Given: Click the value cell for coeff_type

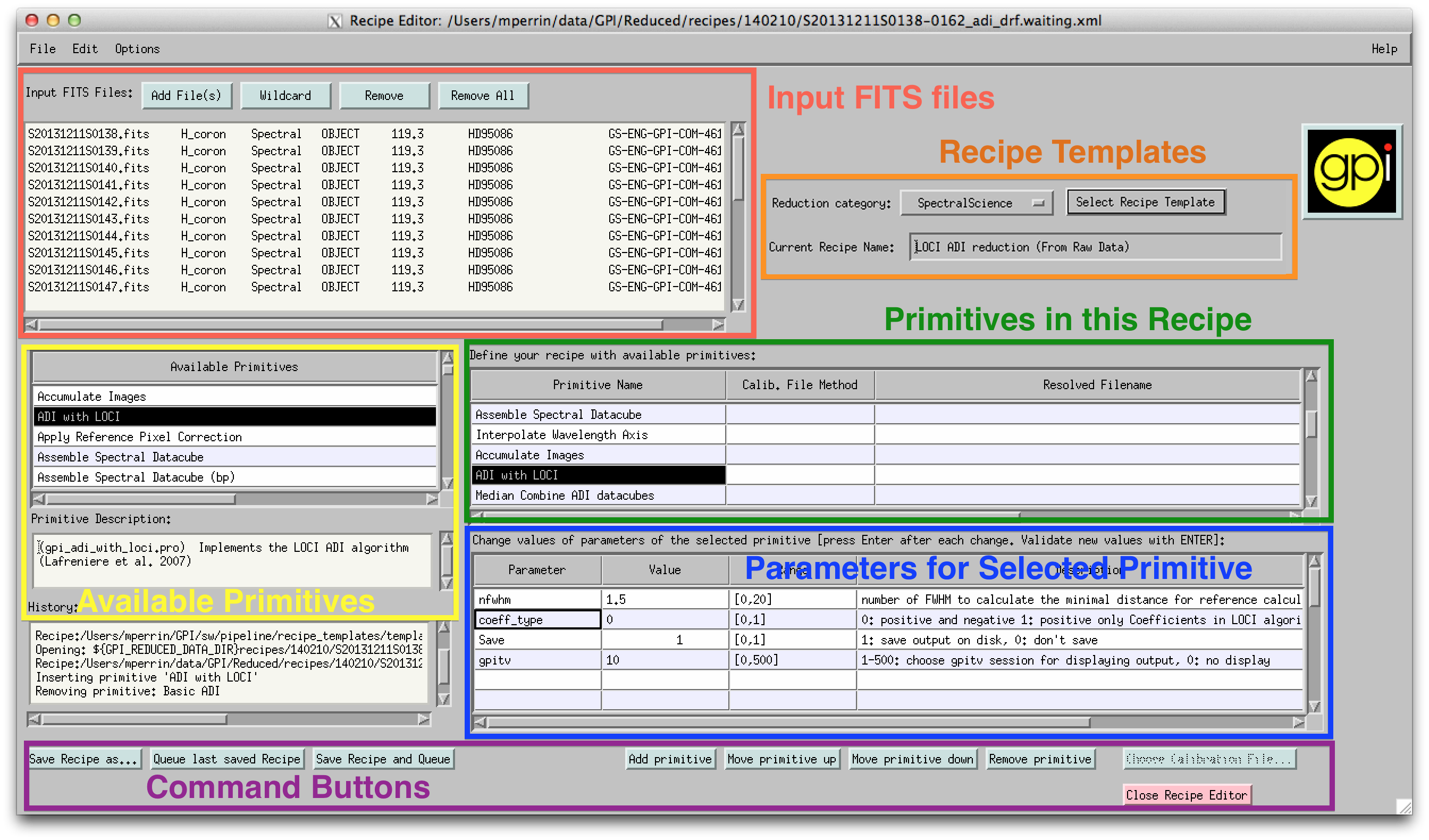Looking at the screenshot, I should pos(664,619).
